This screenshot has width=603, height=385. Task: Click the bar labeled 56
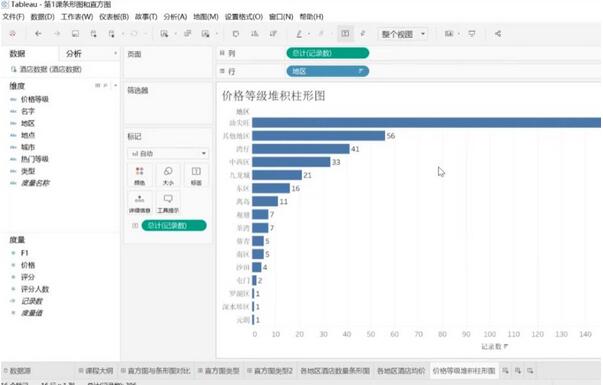coord(318,136)
